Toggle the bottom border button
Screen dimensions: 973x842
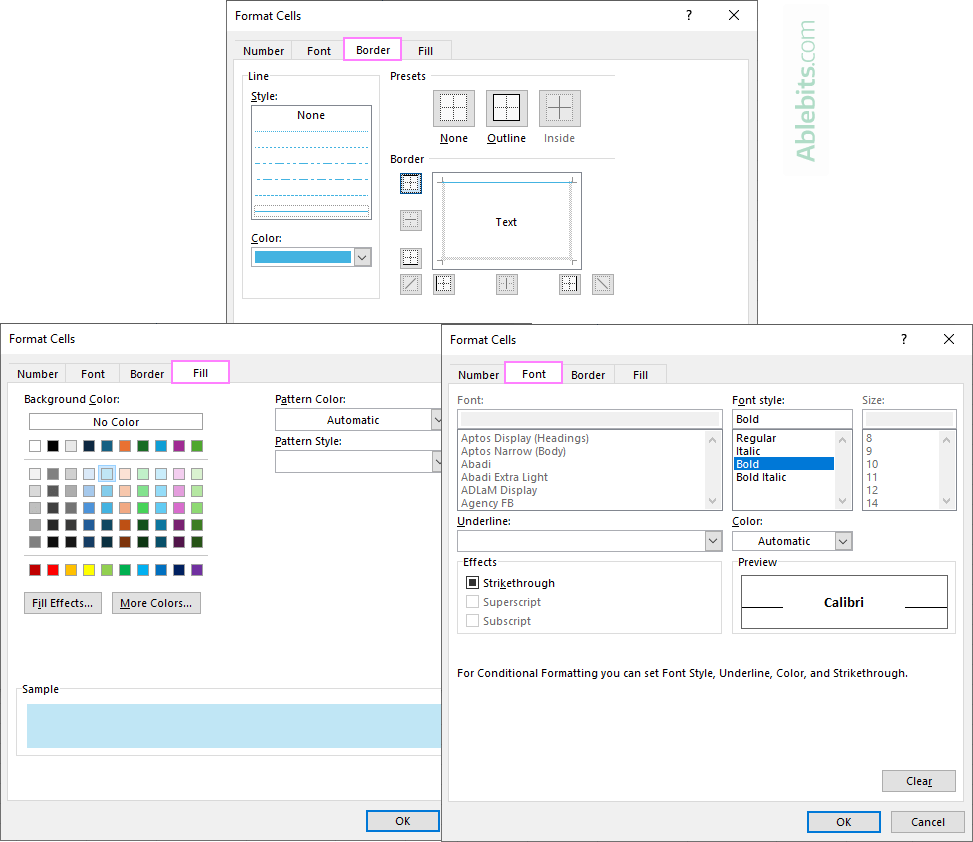(410, 257)
